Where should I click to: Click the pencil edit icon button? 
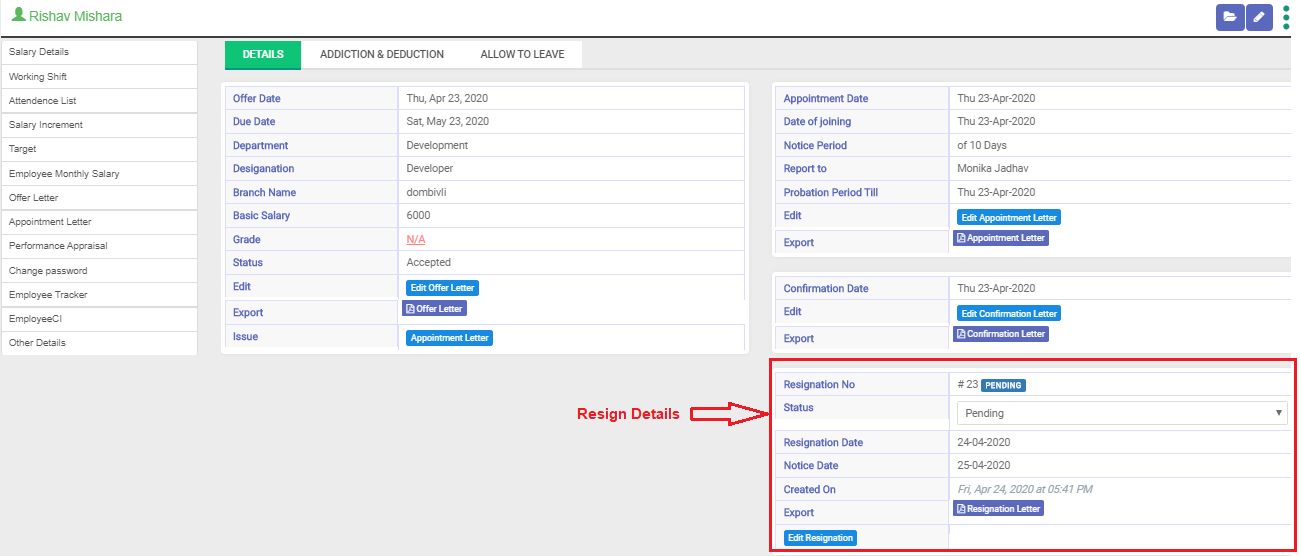1259,17
